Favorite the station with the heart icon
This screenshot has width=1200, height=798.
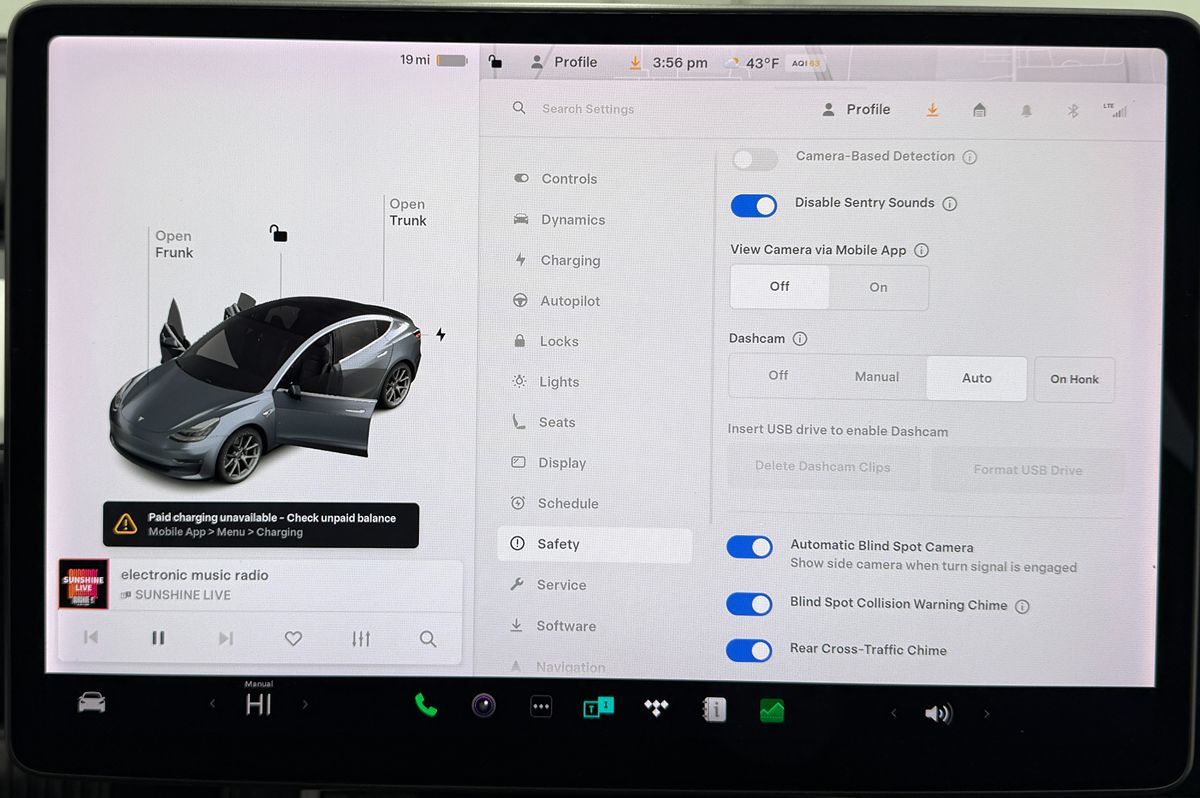(x=293, y=638)
